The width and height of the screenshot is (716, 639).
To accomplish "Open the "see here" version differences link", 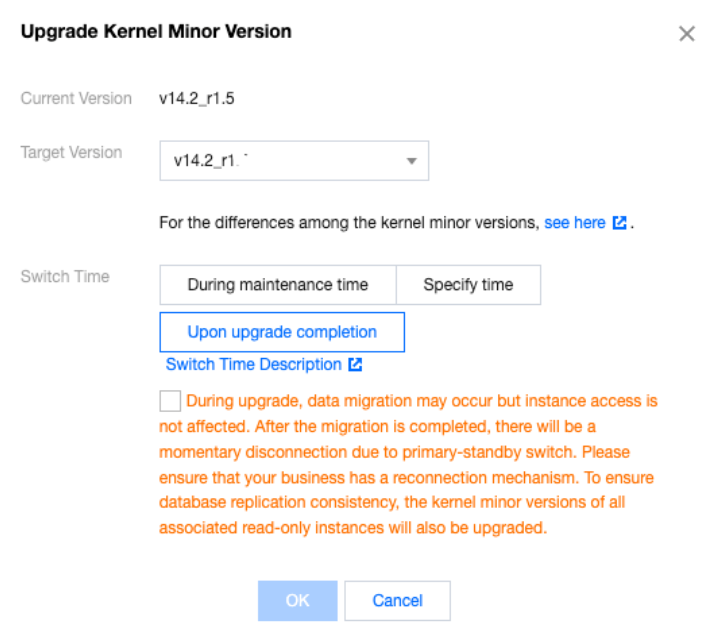I will pos(574,223).
